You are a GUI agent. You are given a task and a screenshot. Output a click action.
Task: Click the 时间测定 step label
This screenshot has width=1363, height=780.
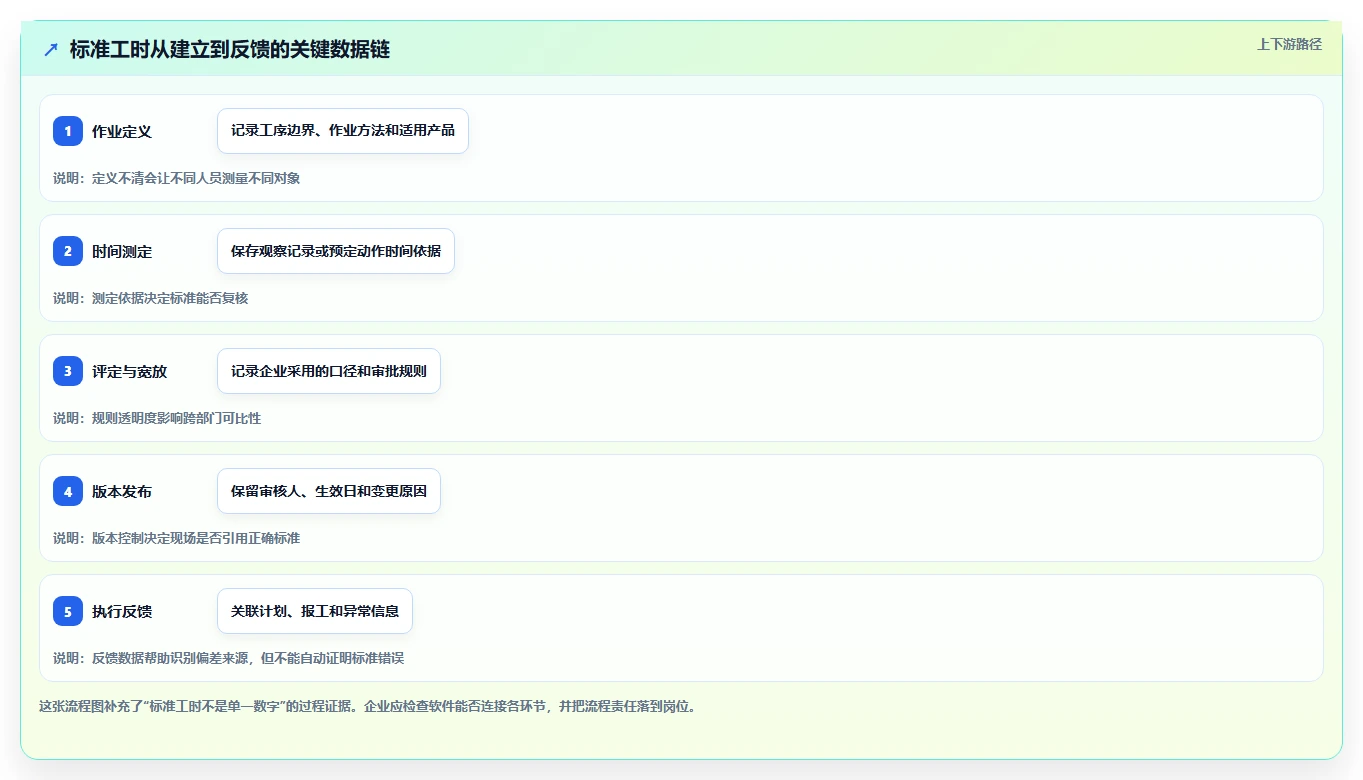122,251
